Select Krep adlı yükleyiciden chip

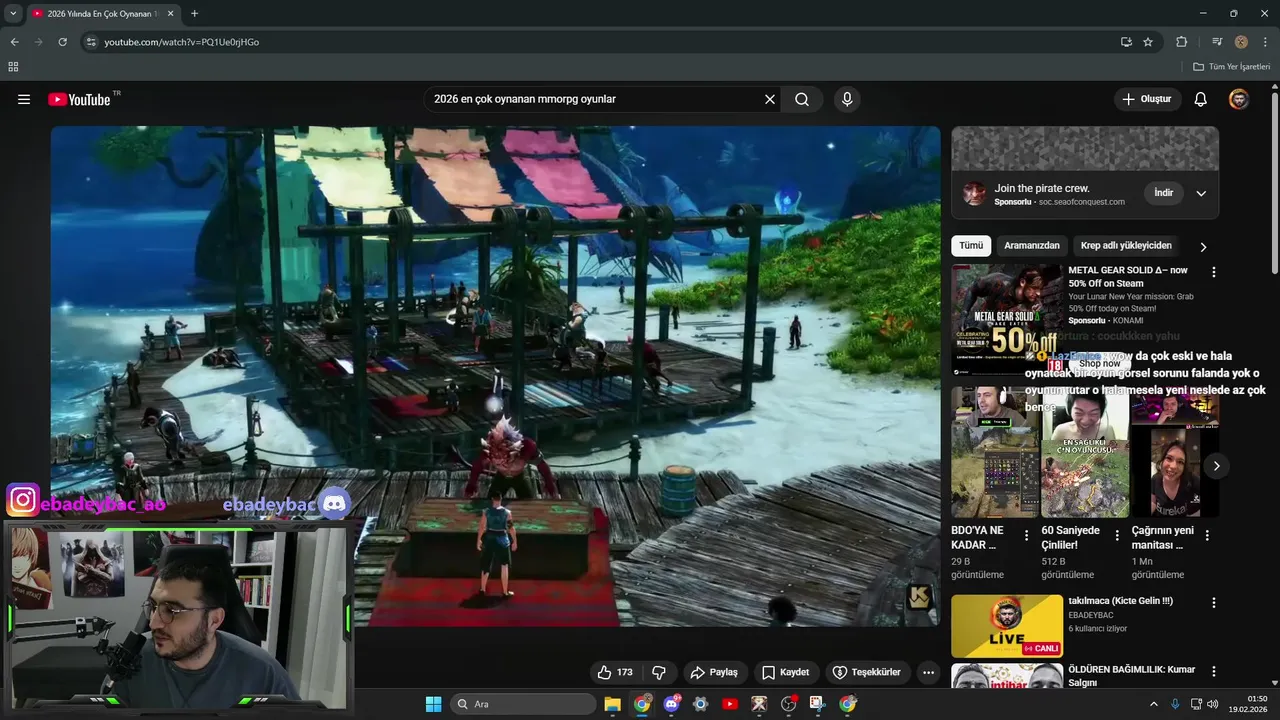(1126, 246)
